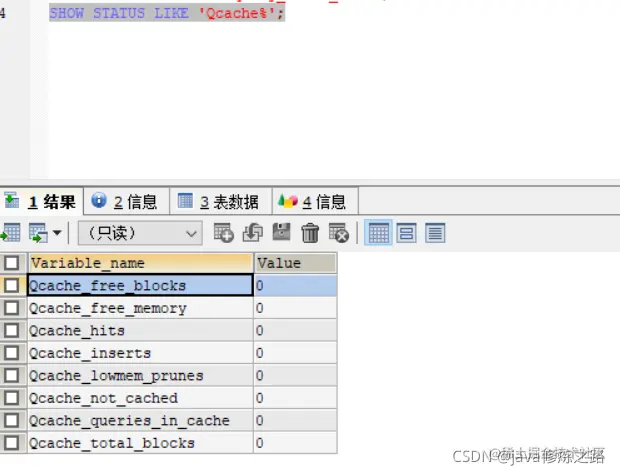Open the 2 信息 tab

pos(127,202)
